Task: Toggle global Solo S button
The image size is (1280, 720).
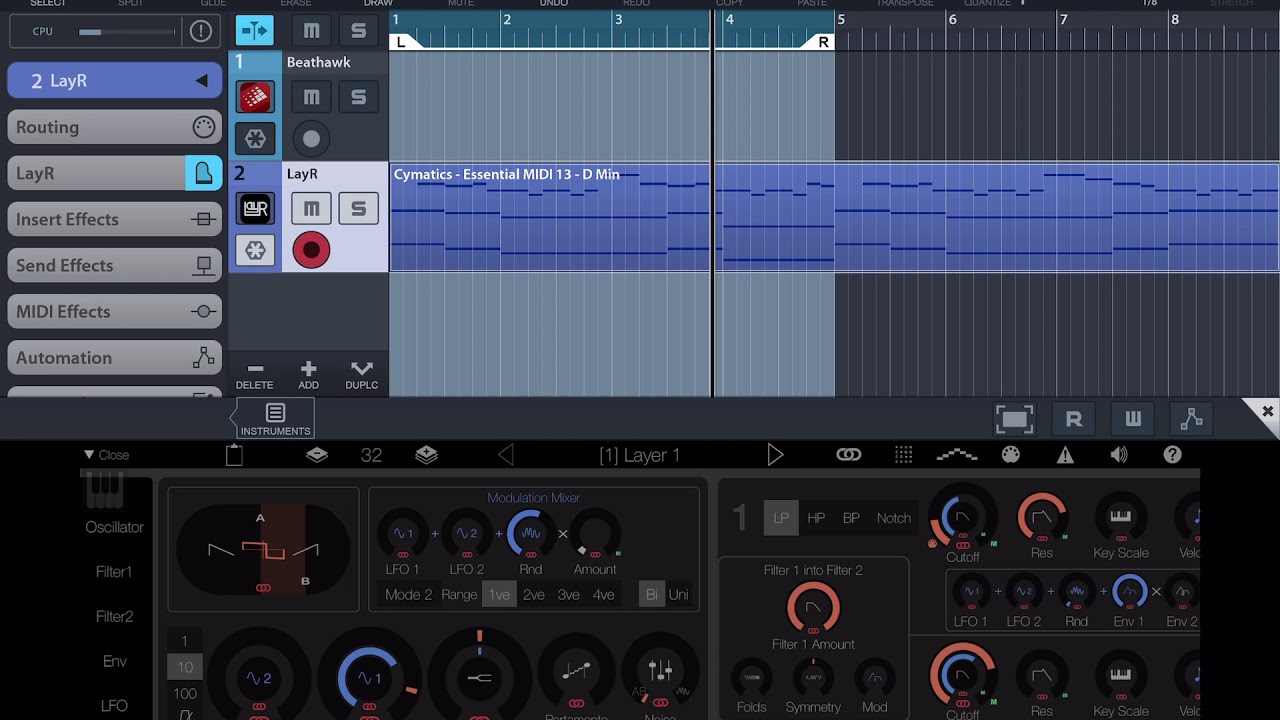Action: pyautogui.click(x=358, y=31)
